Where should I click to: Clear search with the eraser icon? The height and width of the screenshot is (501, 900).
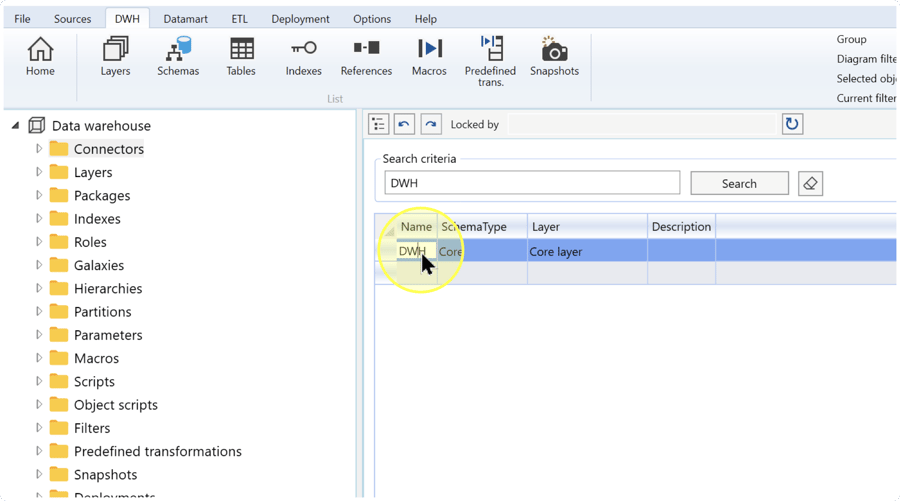[810, 184]
